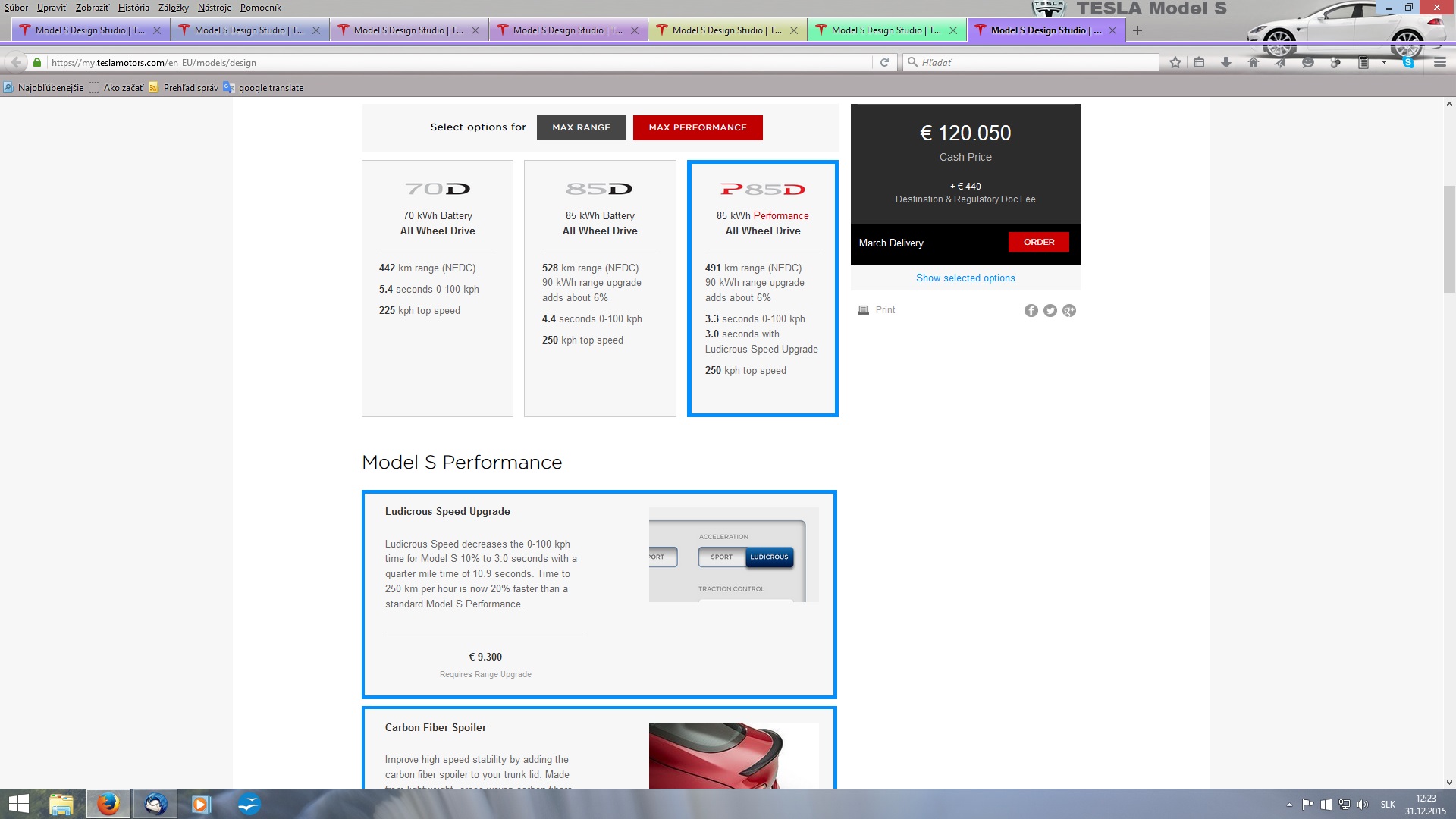Adjust volume via speaker tray icon

tap(1363, 805)
